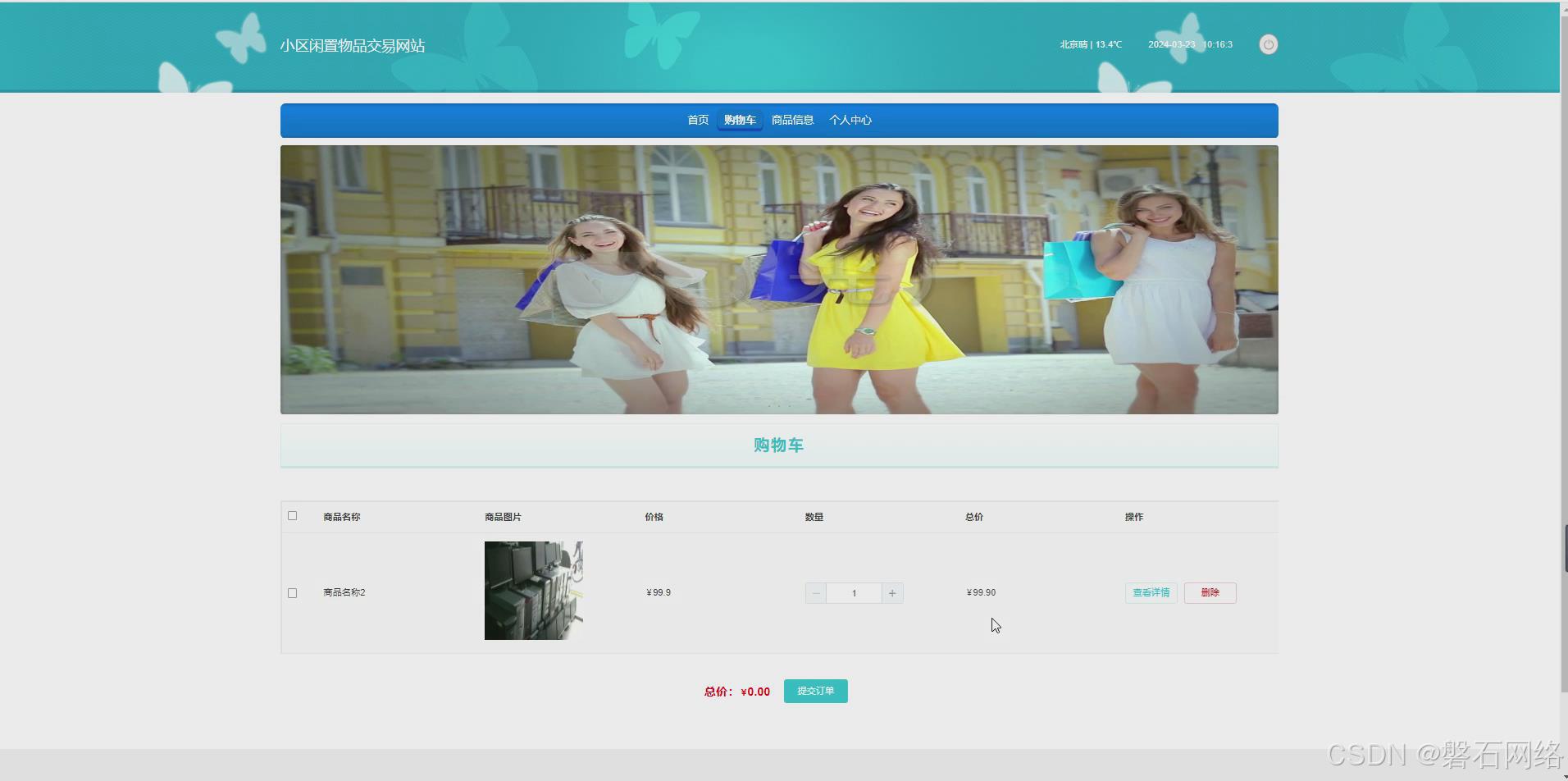Click the 总价: ¥0.00 total text
The height and width of the screenshot is (781, 1568).
click(x=737, y=692)
